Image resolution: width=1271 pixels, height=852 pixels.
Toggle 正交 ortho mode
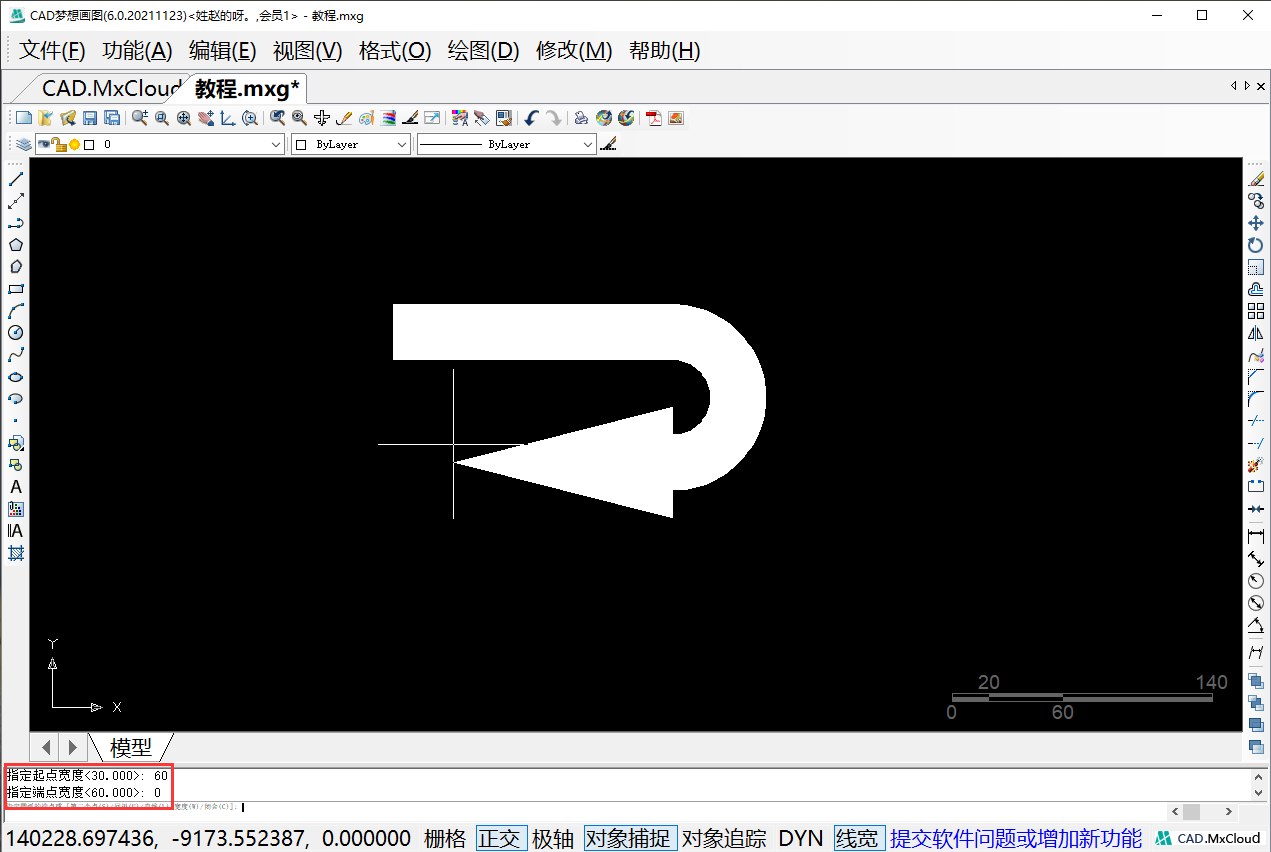coord(502,838)
